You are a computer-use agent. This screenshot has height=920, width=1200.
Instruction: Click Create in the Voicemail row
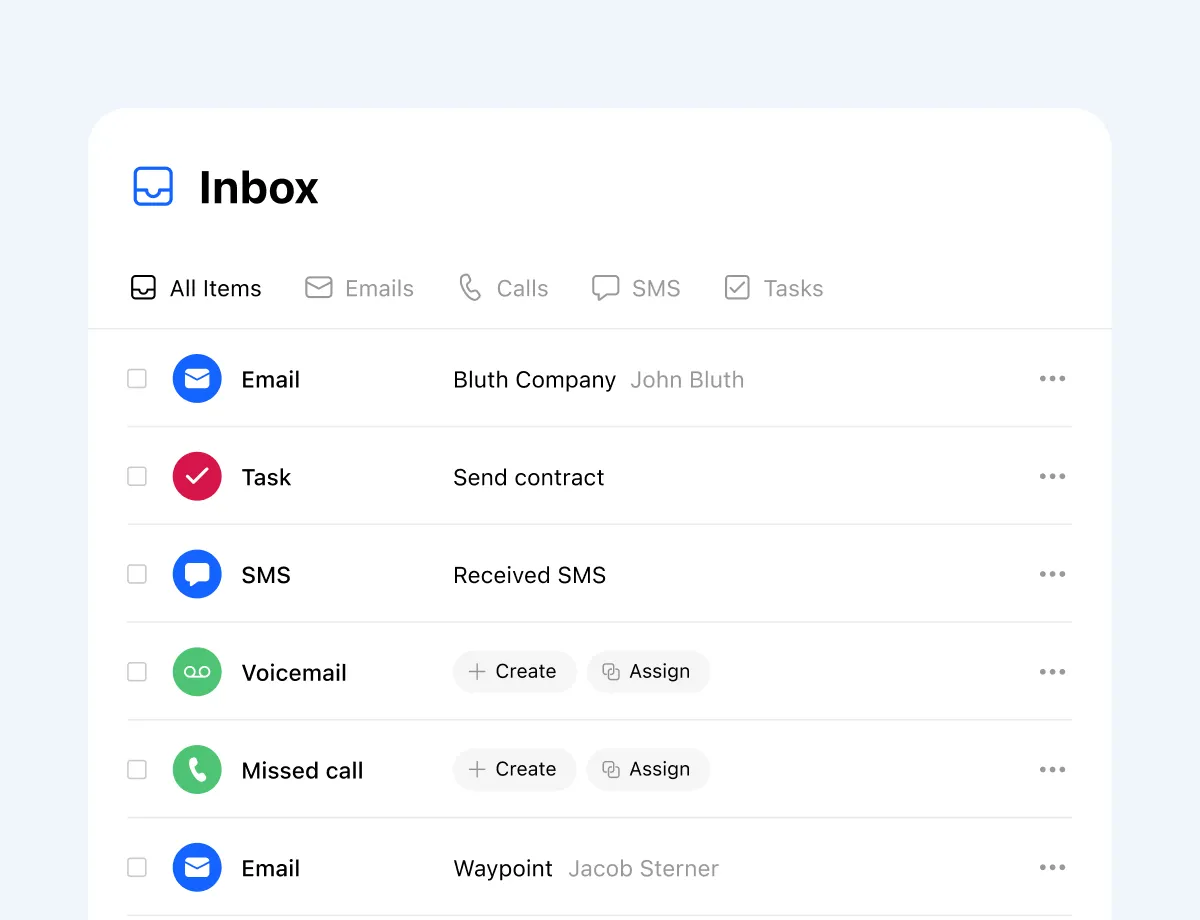pyautogui.click(x=514, y=672)
